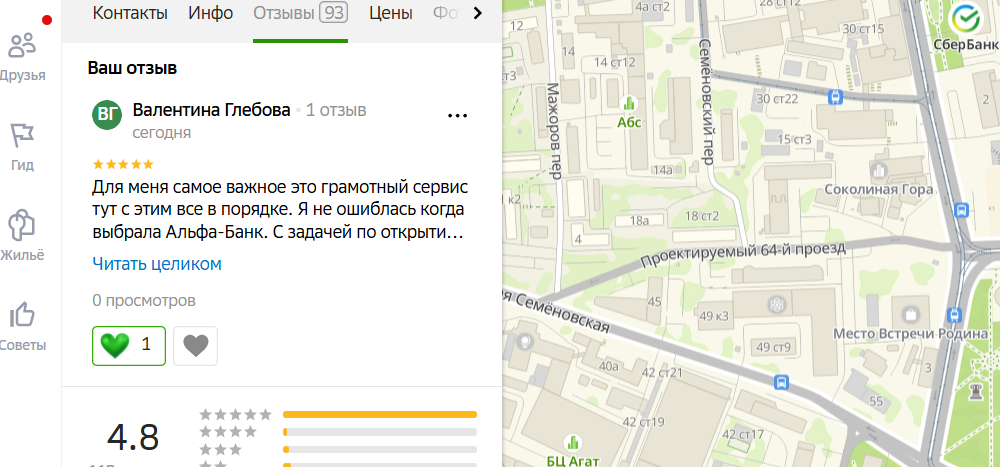The width and height of the screenshot is (1000, 467).
Task: Click bus stop icon above Место Встречи Родина
Action: point(954,315)
